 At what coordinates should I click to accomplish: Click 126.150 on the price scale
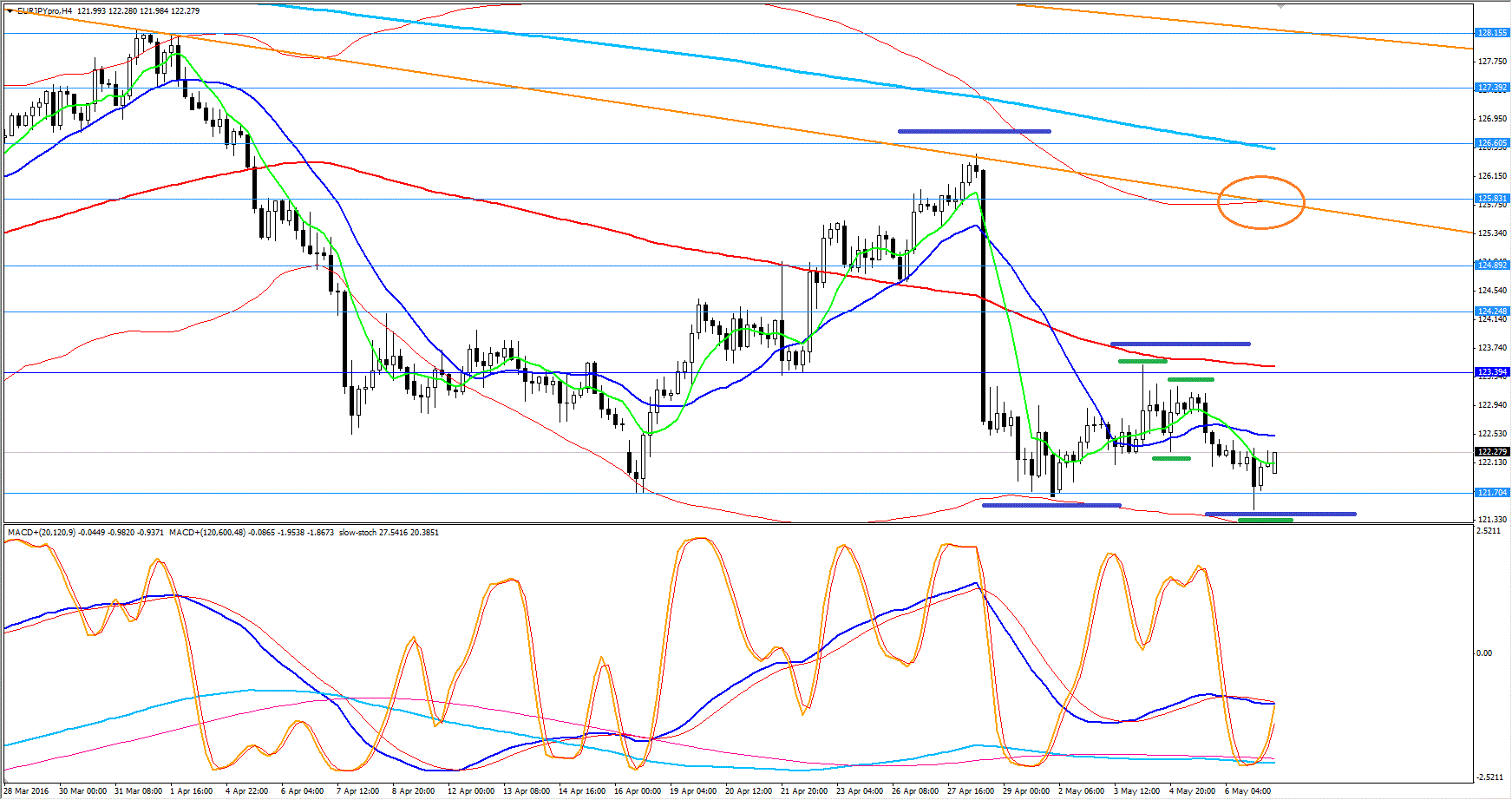coord(1492,176)
